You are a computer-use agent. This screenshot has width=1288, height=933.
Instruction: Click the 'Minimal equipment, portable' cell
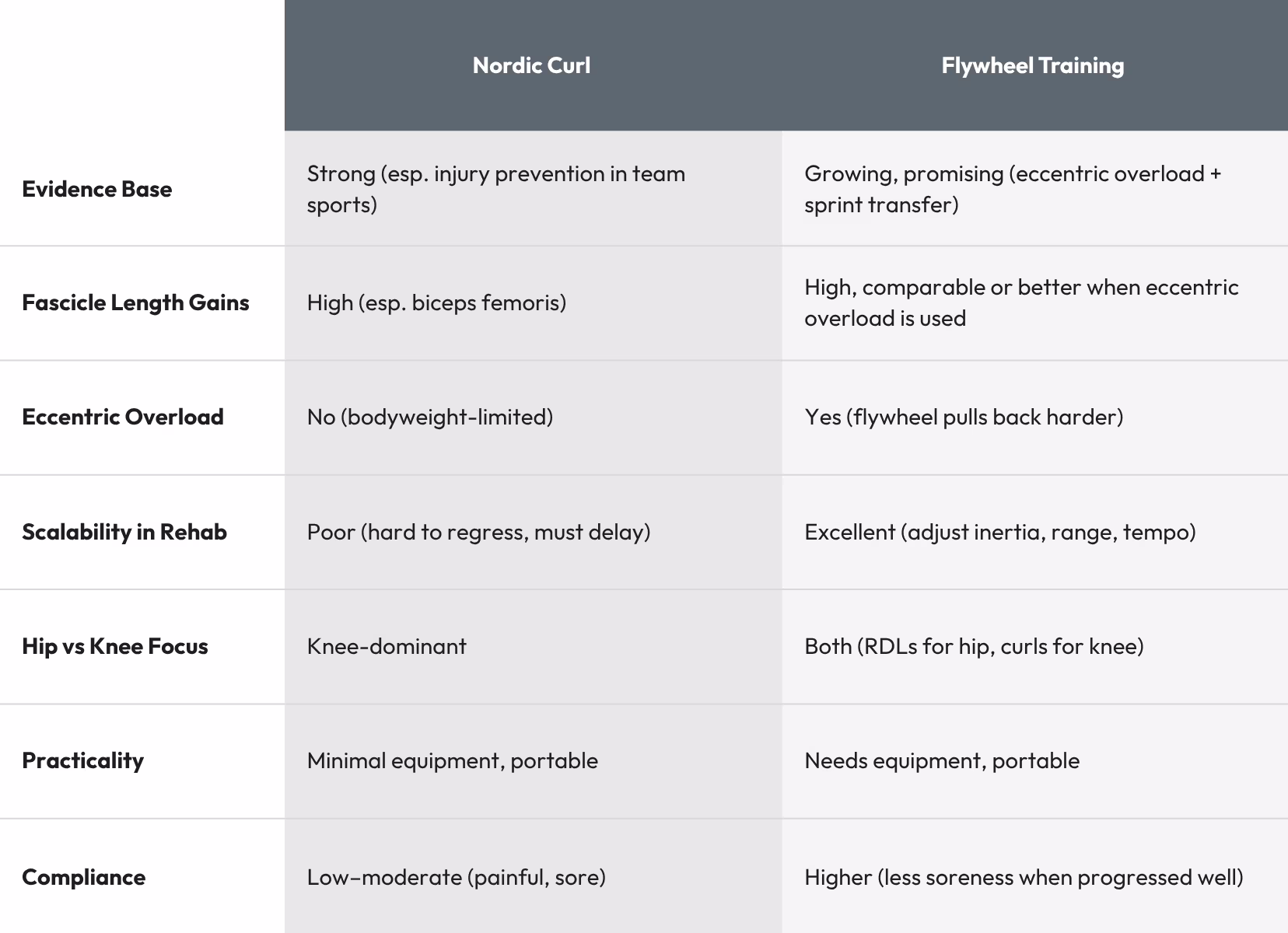point(453,760)
